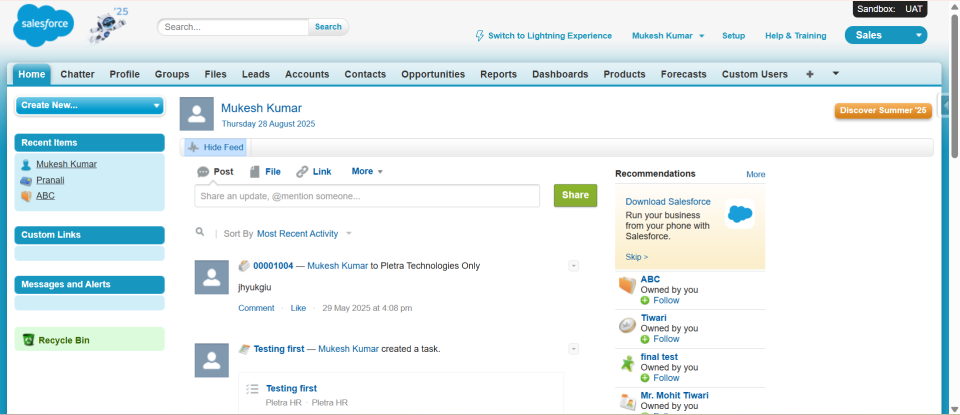Open the Custom Users tab

click(755, 74)
